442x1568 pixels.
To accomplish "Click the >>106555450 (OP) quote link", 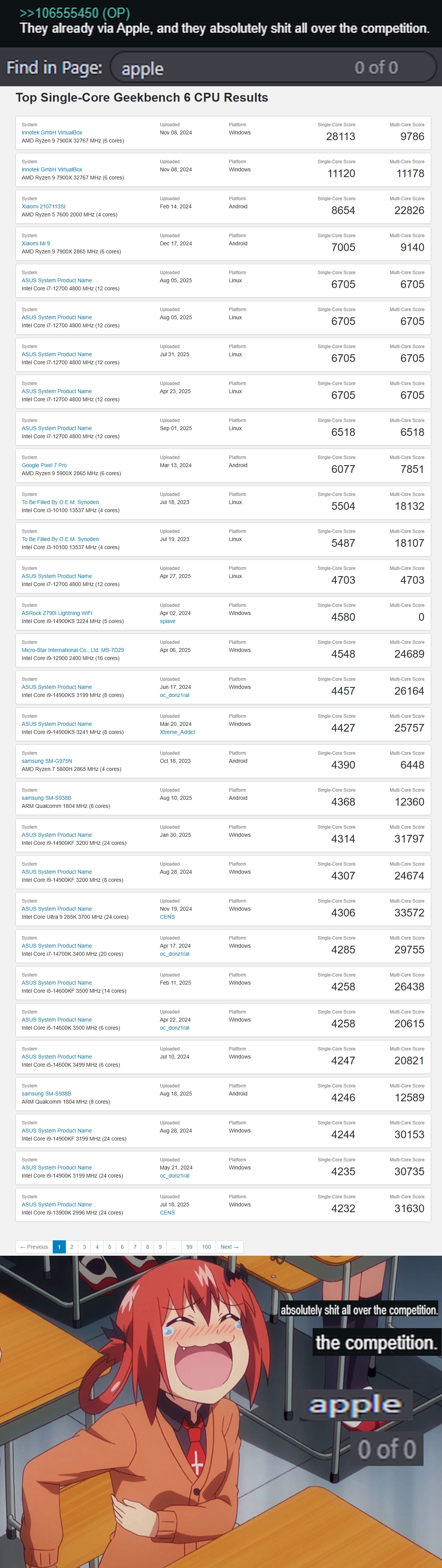I will click(74, 13).
